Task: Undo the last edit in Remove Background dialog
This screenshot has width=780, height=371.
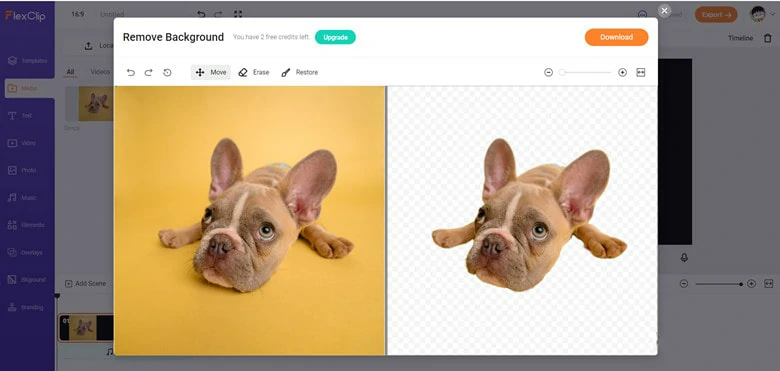Action: (x=131, y=73)
